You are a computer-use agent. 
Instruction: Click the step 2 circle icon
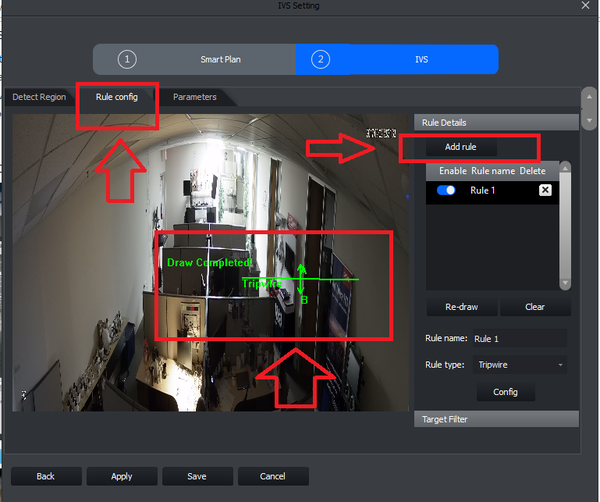tap(321, 59)
